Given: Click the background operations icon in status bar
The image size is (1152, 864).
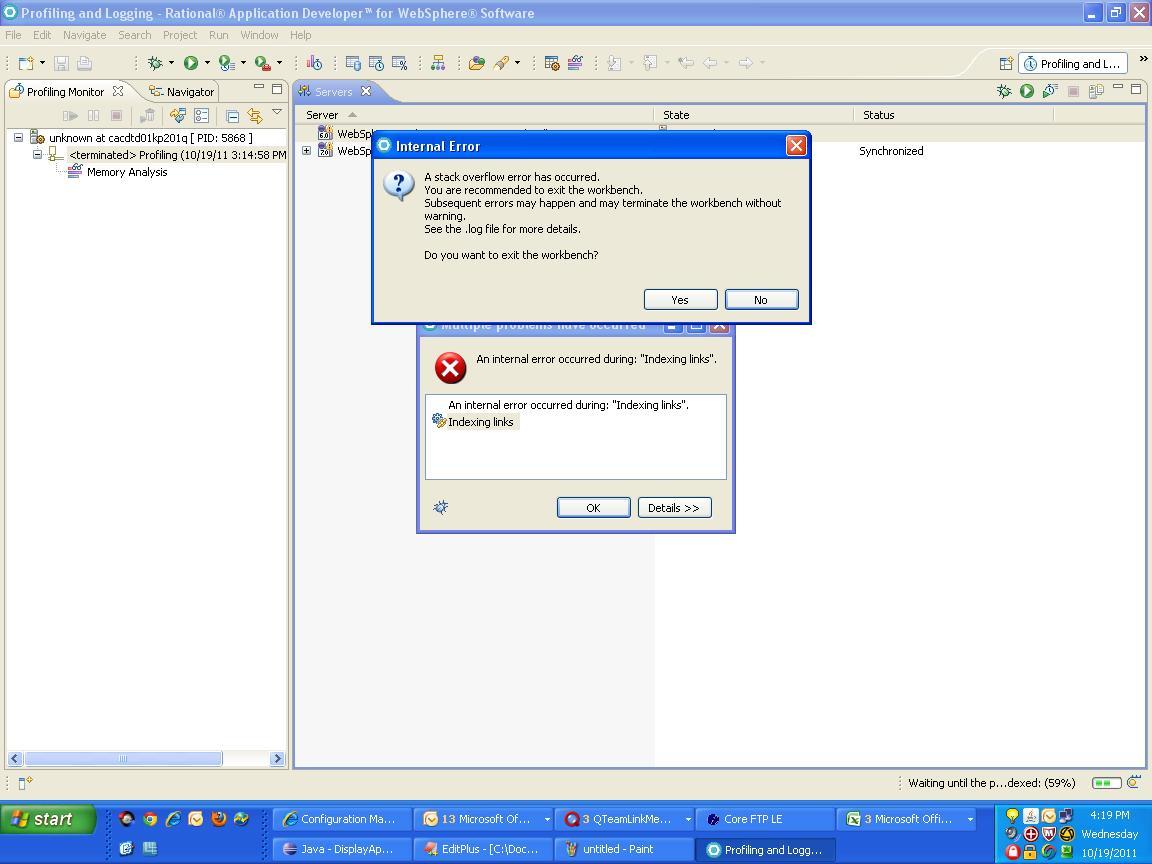Looking at the screenshot, I should pos(1134,782).
